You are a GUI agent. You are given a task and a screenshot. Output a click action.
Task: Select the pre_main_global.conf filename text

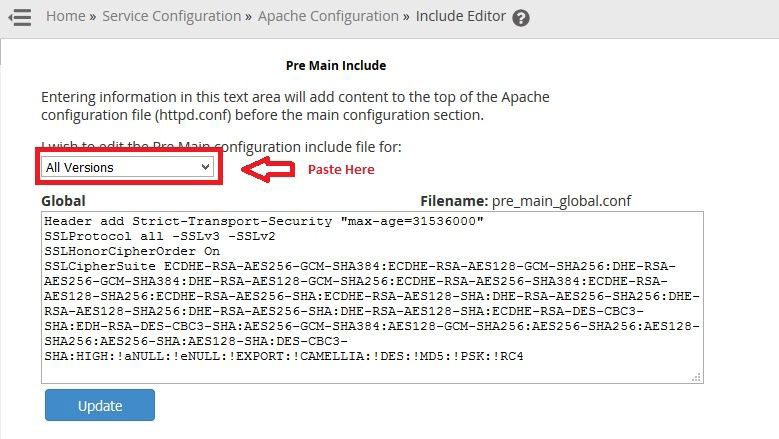tap(561, 201)
